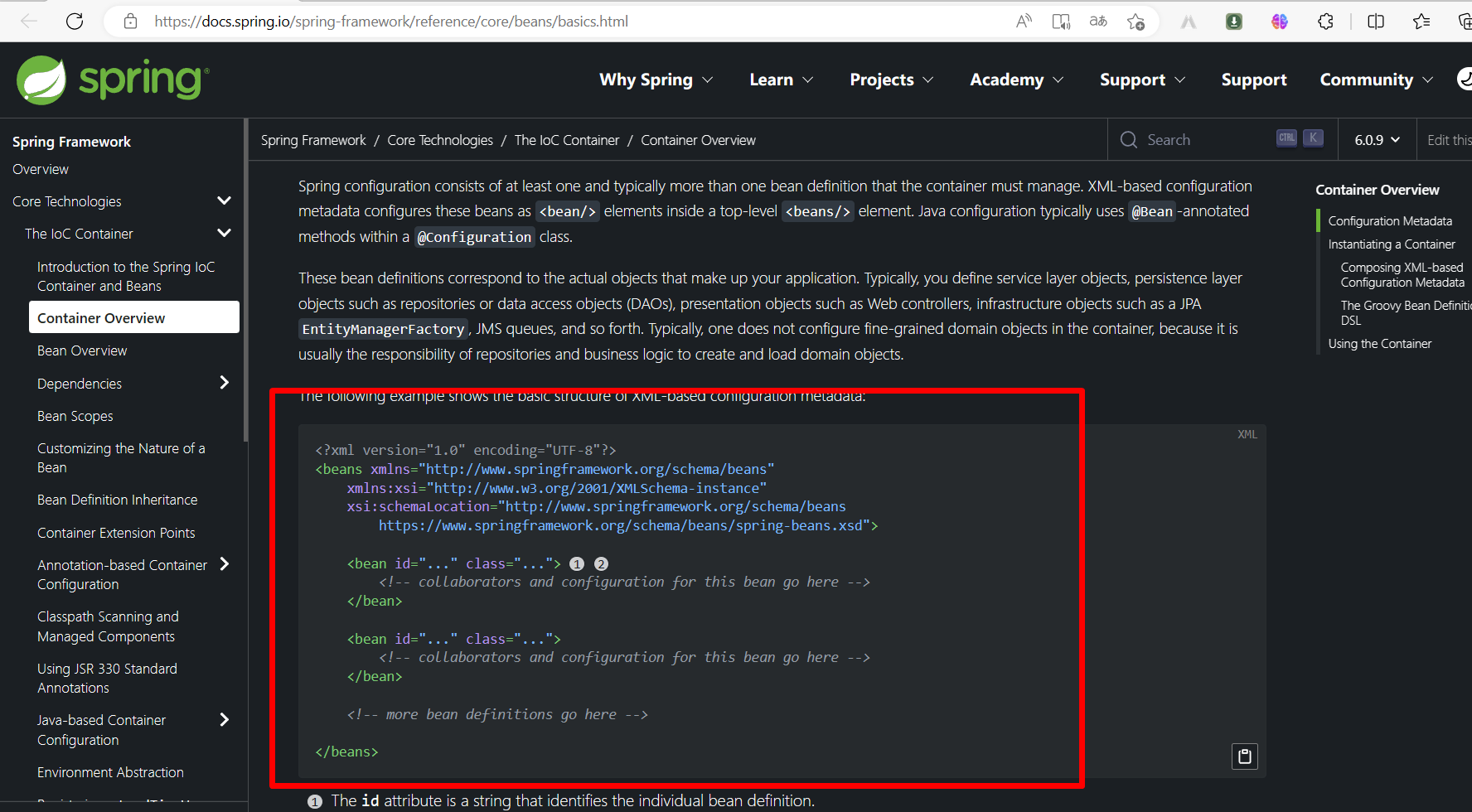This screenshot has width=1472, height=812.
Task: Open the Support dropdown menu
Action: coord(1142,80)
